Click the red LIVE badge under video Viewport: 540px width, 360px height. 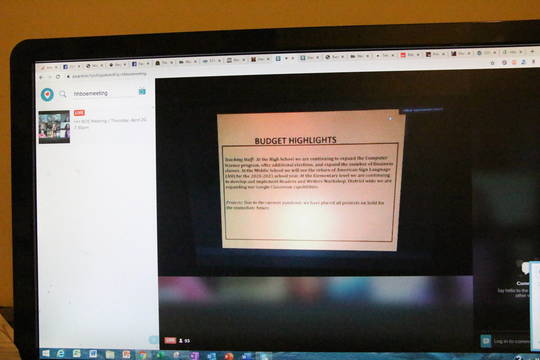pos(170,340)
